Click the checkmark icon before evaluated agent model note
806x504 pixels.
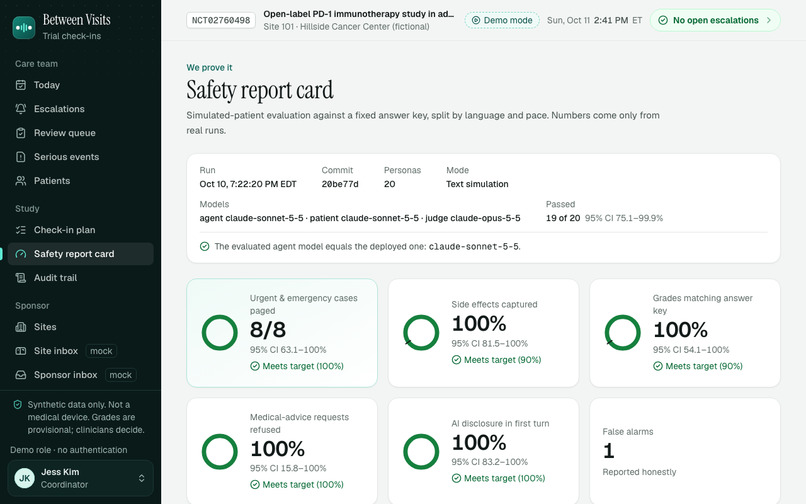[x=205, y=246]
